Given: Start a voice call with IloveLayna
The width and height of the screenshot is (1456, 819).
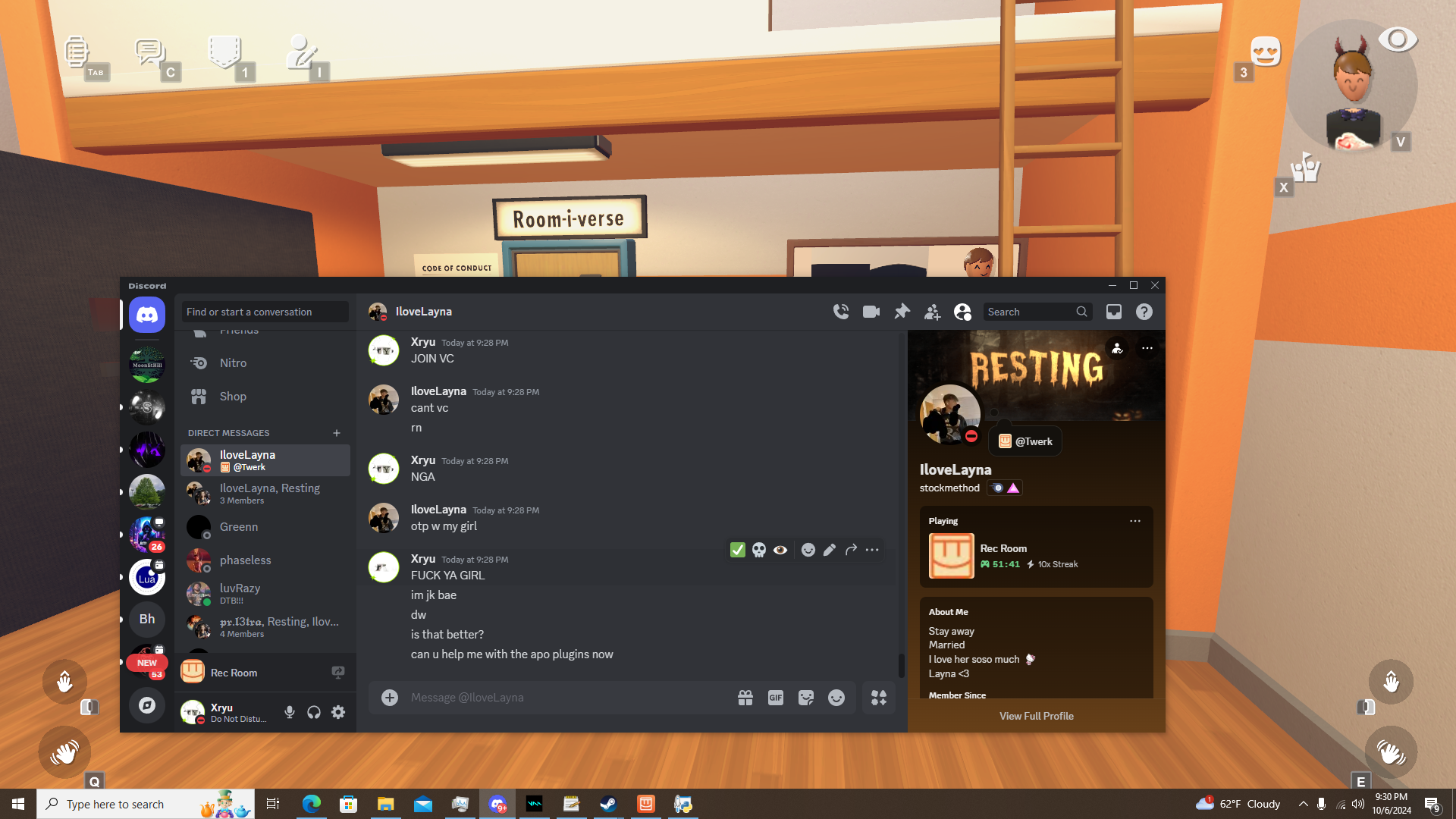Looking at the screenshot, I should point(841,312).
